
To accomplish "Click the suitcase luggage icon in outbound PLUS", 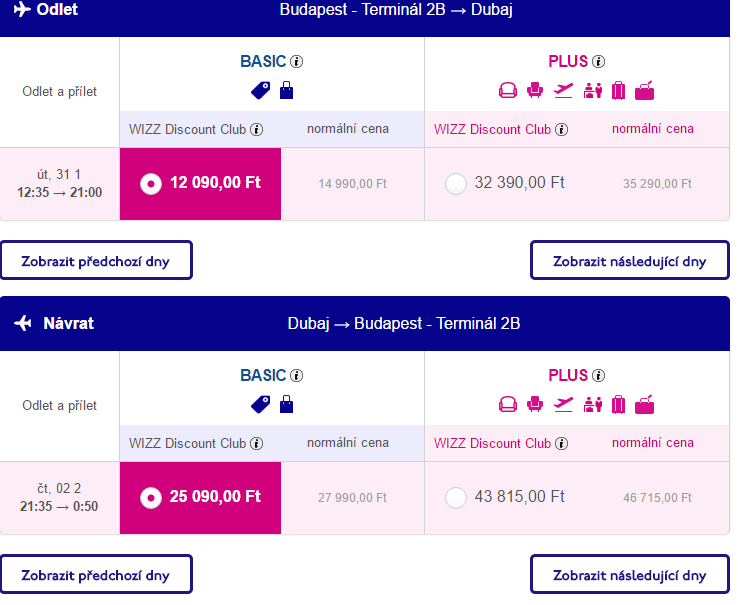I will [x=618, y=90].
